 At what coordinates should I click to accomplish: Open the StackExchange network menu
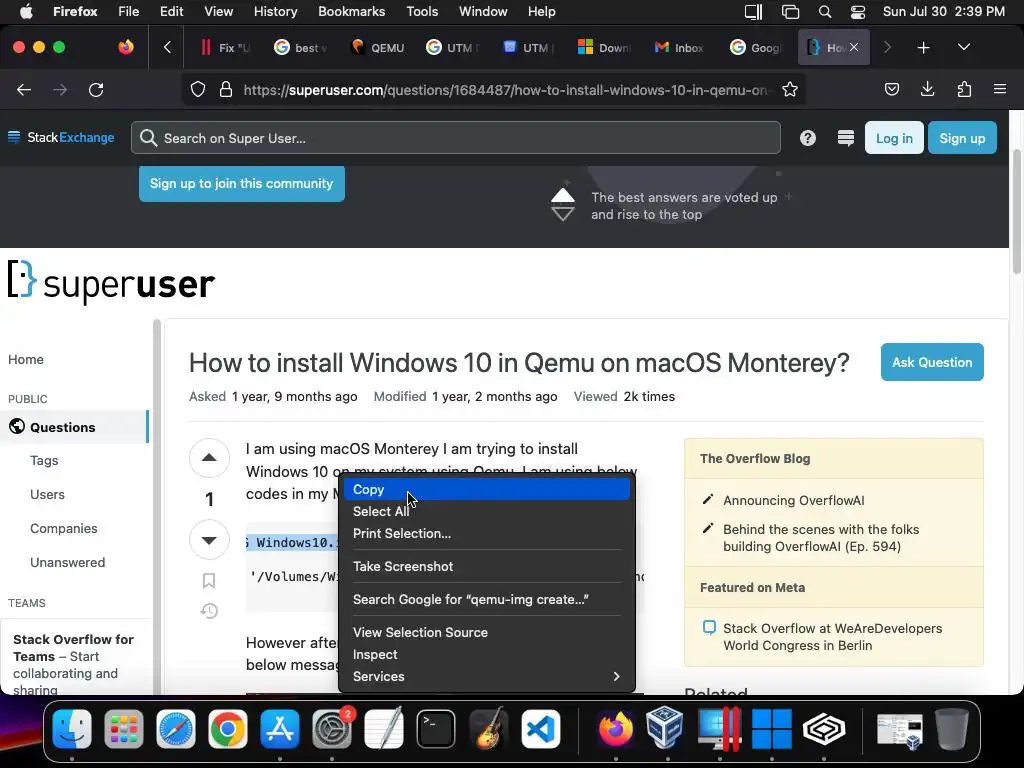click(61, 137)
